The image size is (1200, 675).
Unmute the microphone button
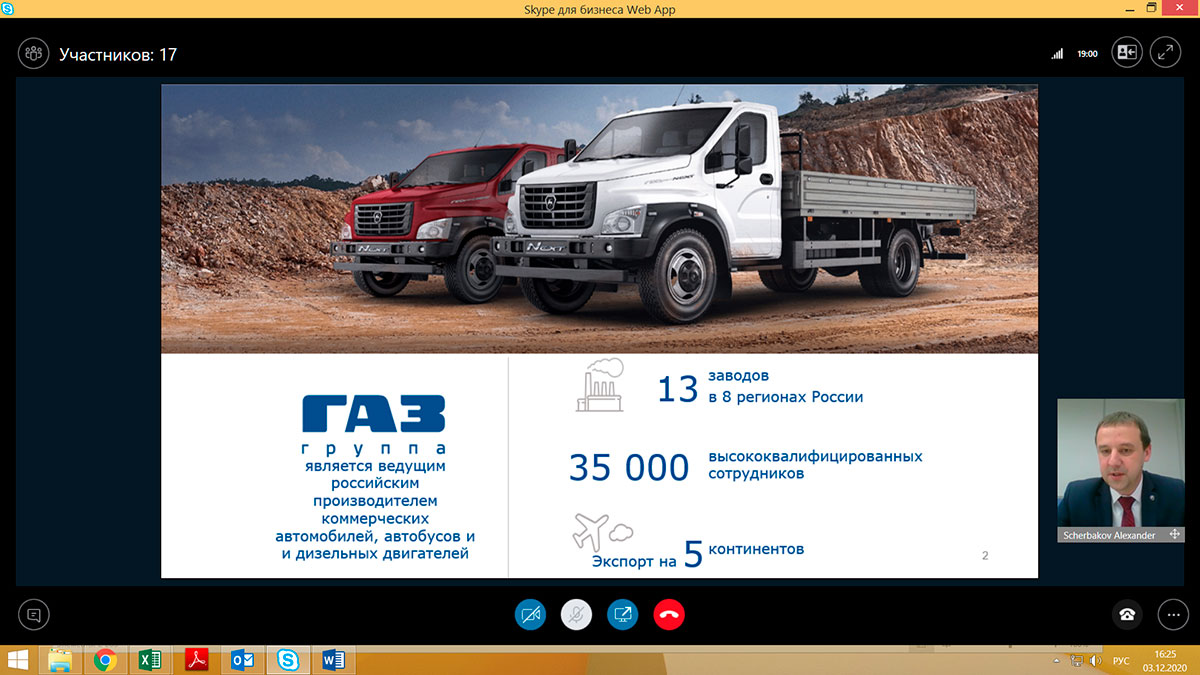[x=576, y=614]
